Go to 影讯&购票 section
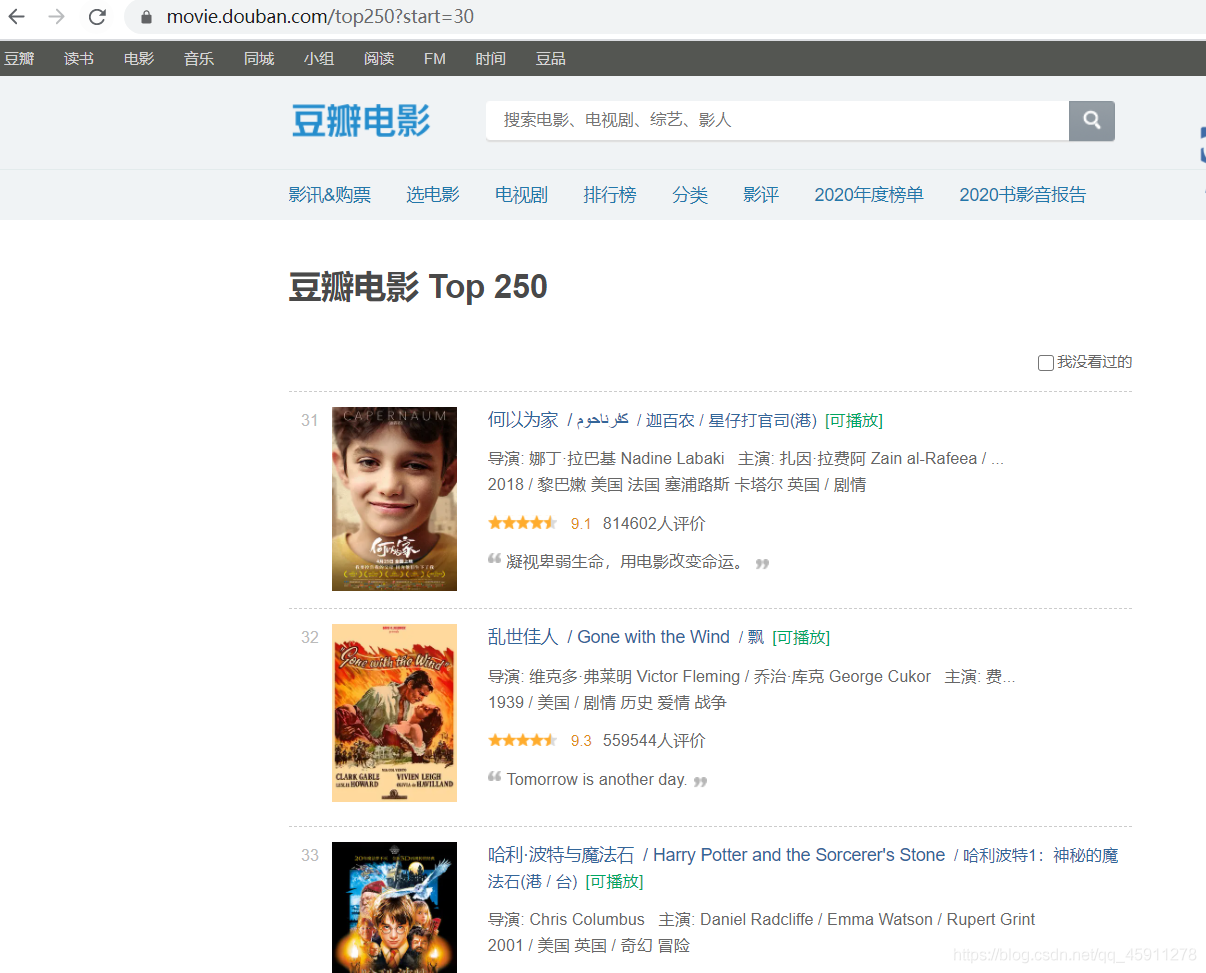The image size is (1206, 973). [x=330, y=195]
